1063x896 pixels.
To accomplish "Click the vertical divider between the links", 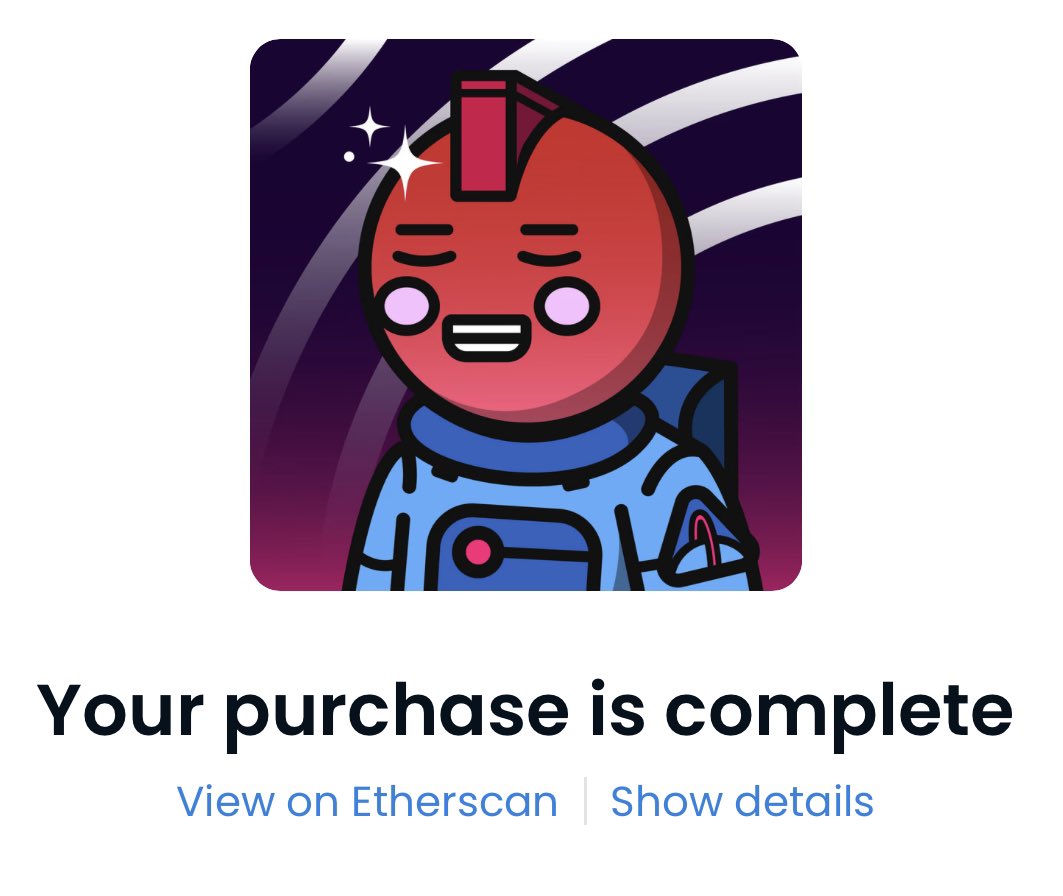I will pos(585,802).
